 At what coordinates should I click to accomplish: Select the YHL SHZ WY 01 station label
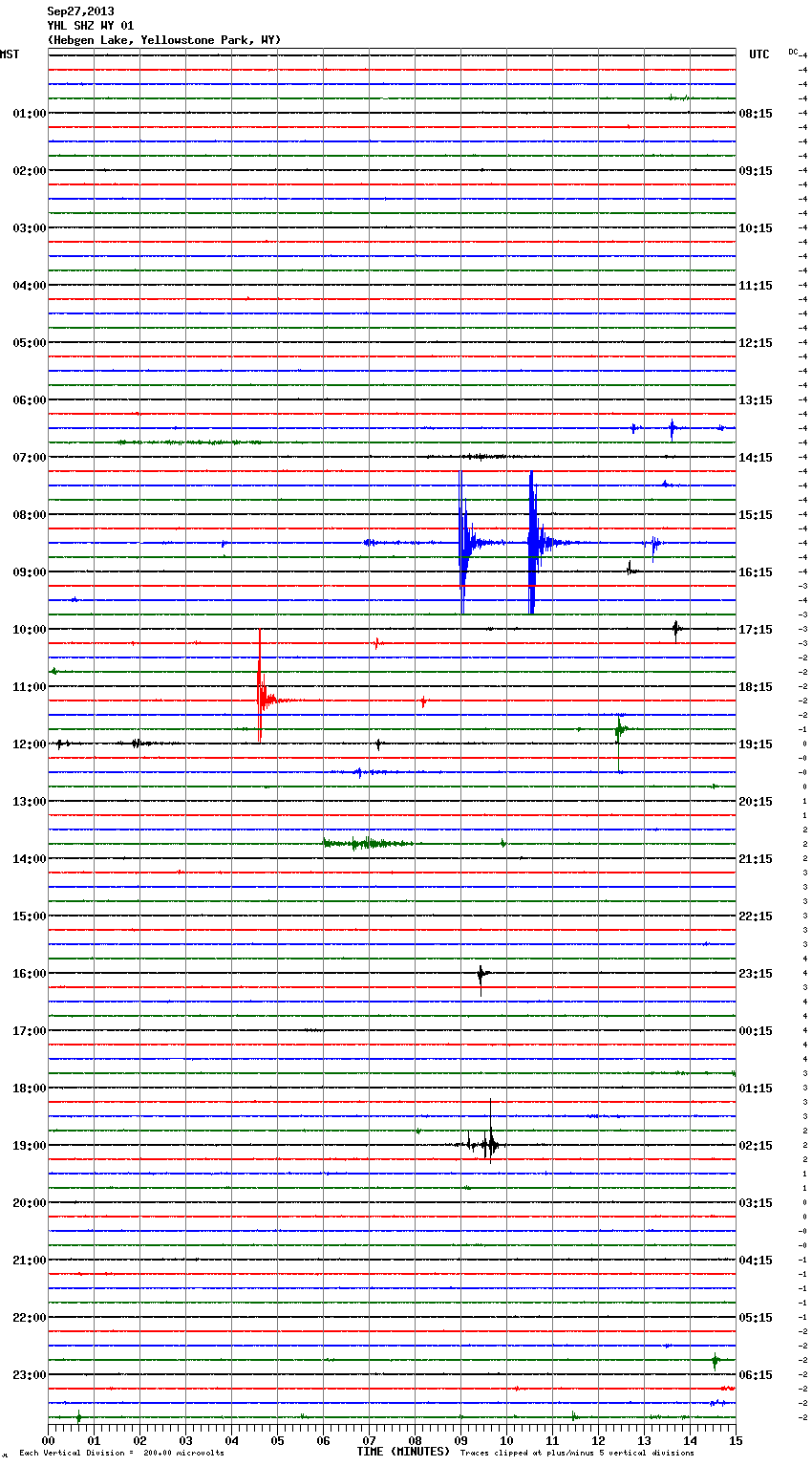pyautogui.click(x=91, y=26)
